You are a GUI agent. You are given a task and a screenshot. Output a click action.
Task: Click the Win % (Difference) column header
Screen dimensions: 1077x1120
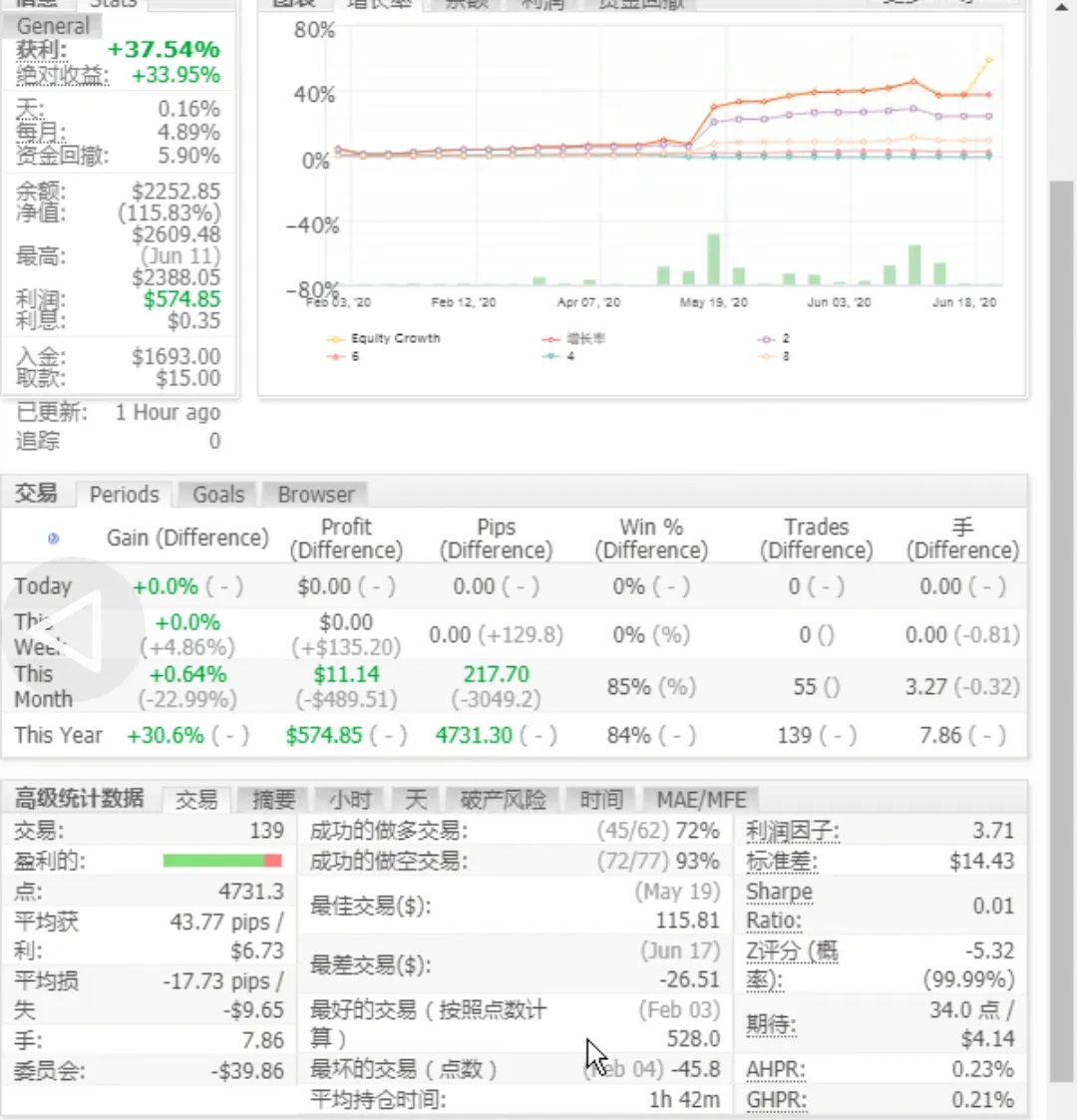point(651,539)
